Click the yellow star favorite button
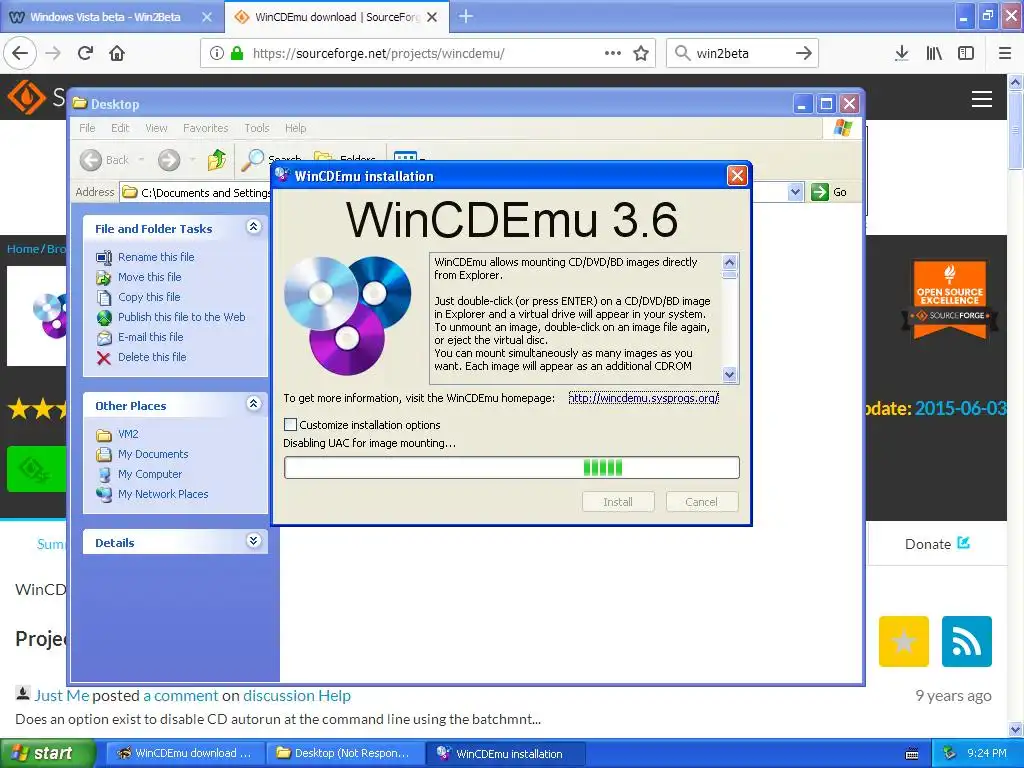This screenshot has height=768, width=1024. point(904,641)
